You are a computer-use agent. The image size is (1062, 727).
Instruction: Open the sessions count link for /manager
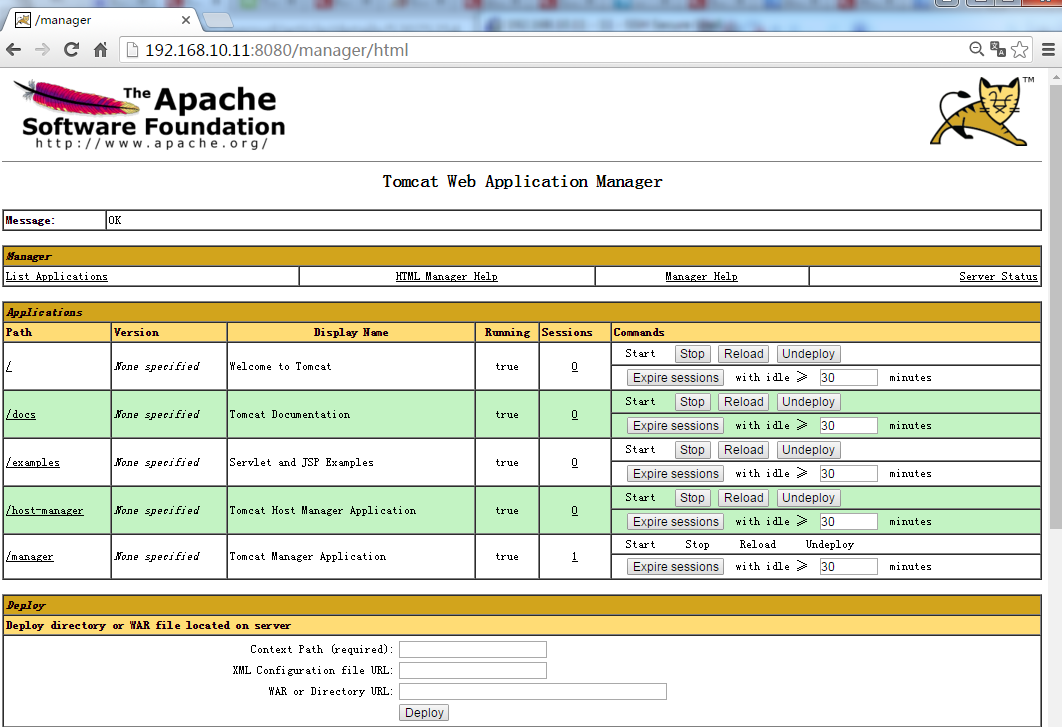pos(574,557)
